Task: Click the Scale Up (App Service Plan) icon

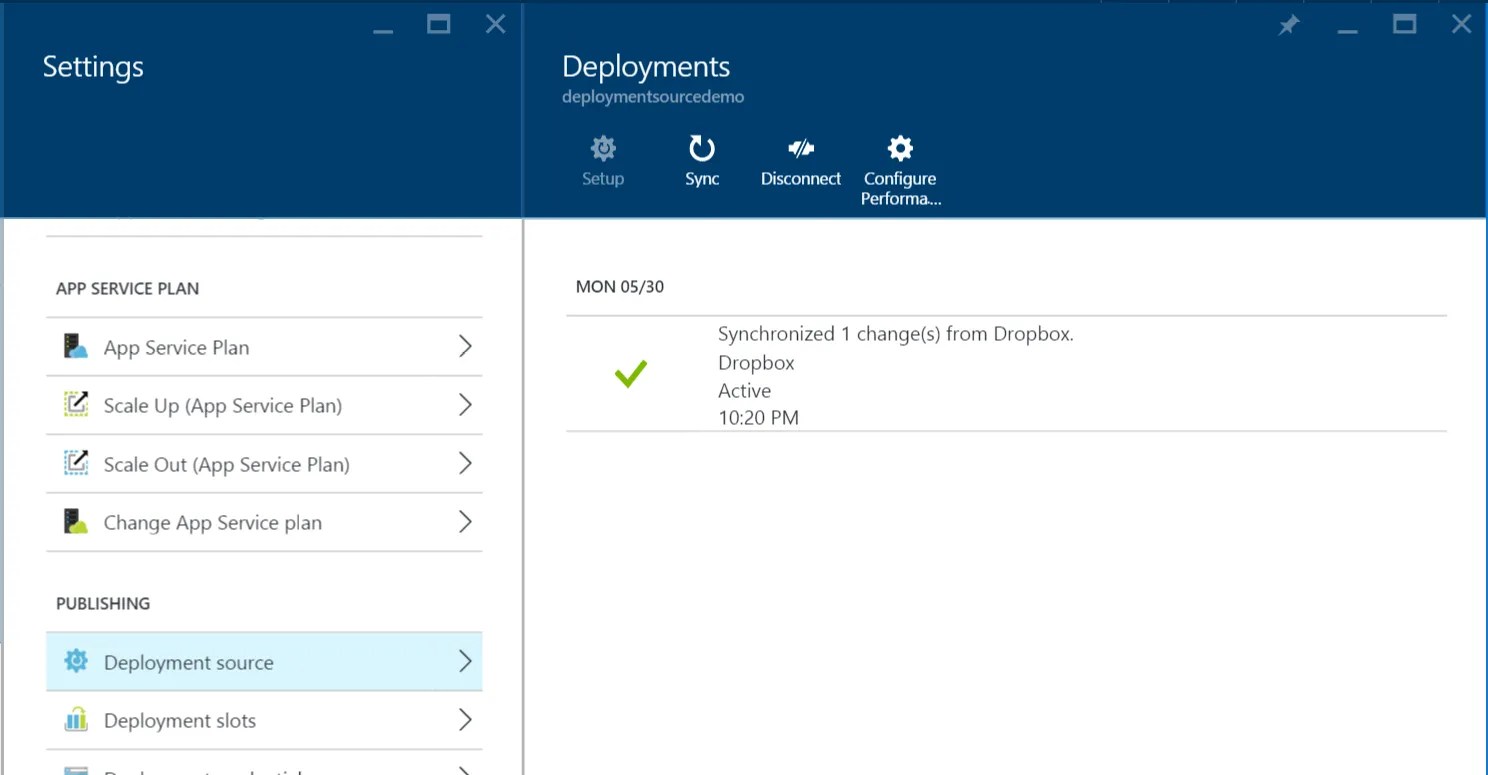Action: pos(76,405)
